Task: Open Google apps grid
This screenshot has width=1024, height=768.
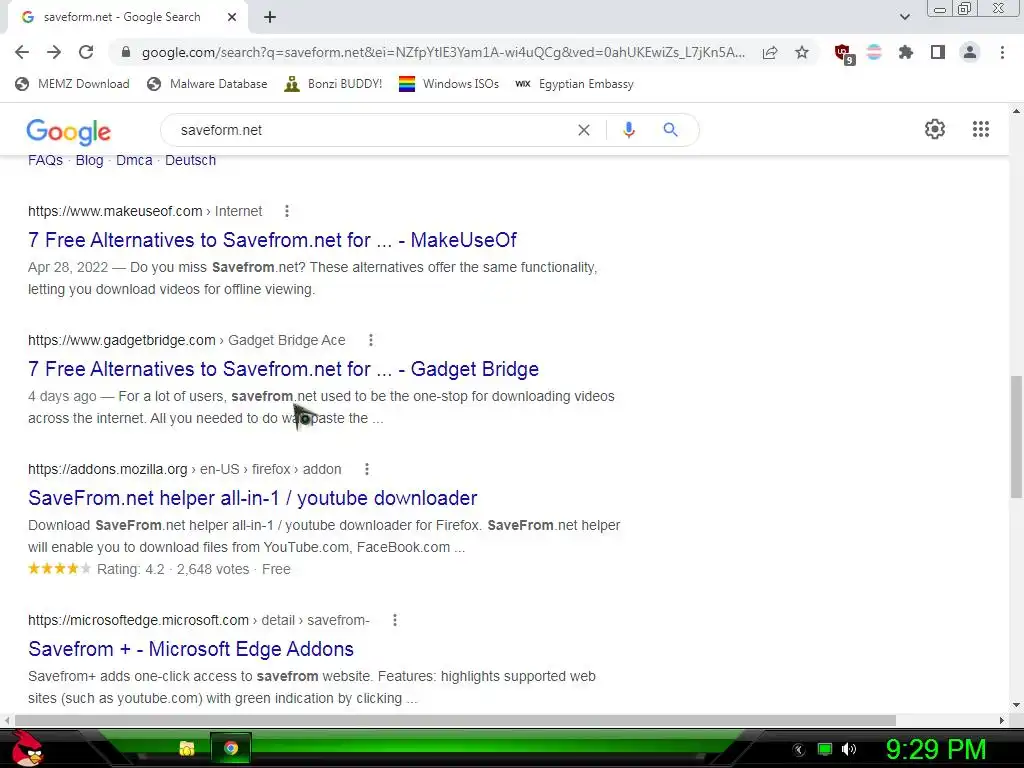Action: pos(980,129)
